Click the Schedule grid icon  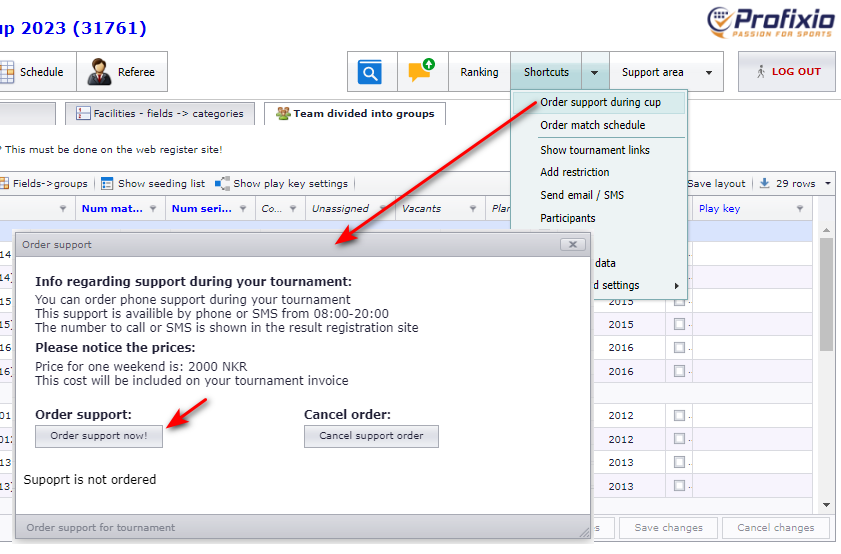(x=7, y=72)
